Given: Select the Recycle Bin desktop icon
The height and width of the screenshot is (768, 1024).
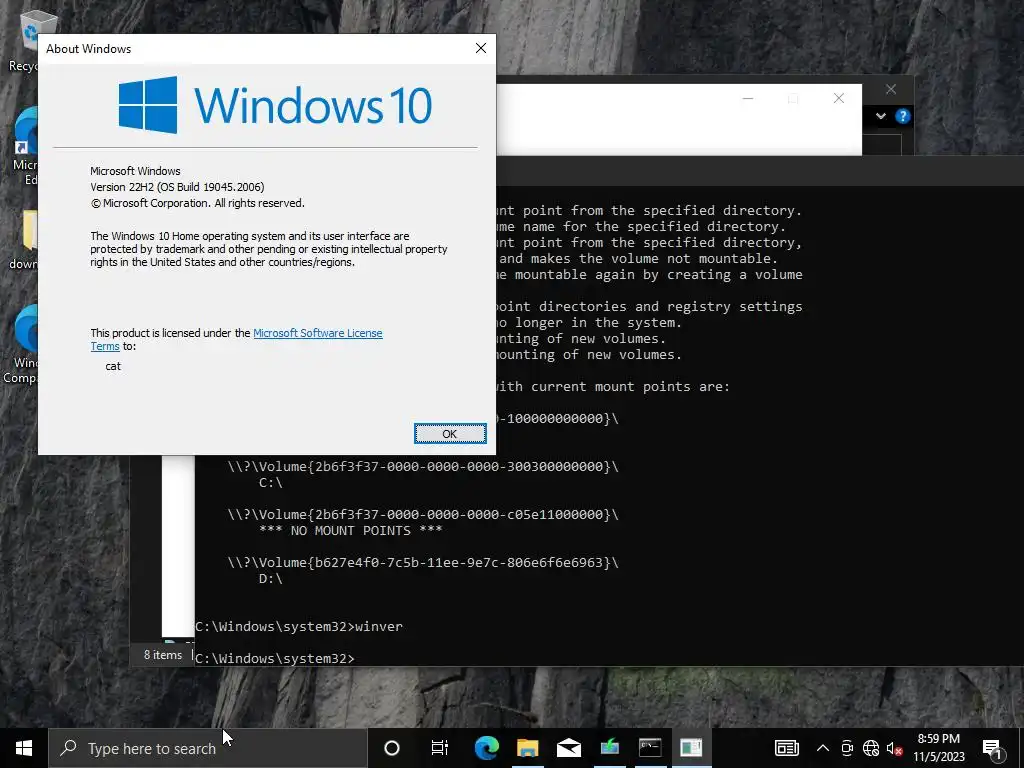Looking at the screenshot, I should coord(26,40).
